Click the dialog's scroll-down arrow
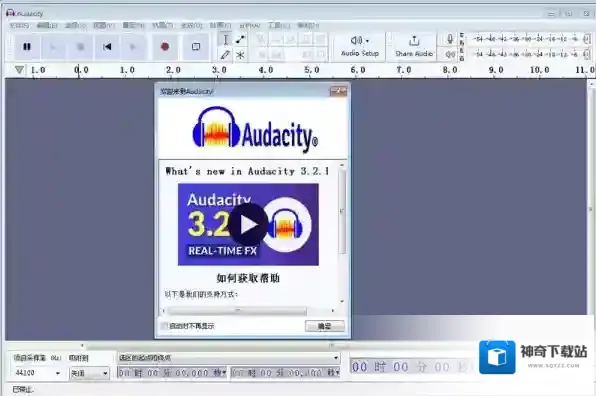Viewport: 596px width, 396px height. [x=342, y=301]
